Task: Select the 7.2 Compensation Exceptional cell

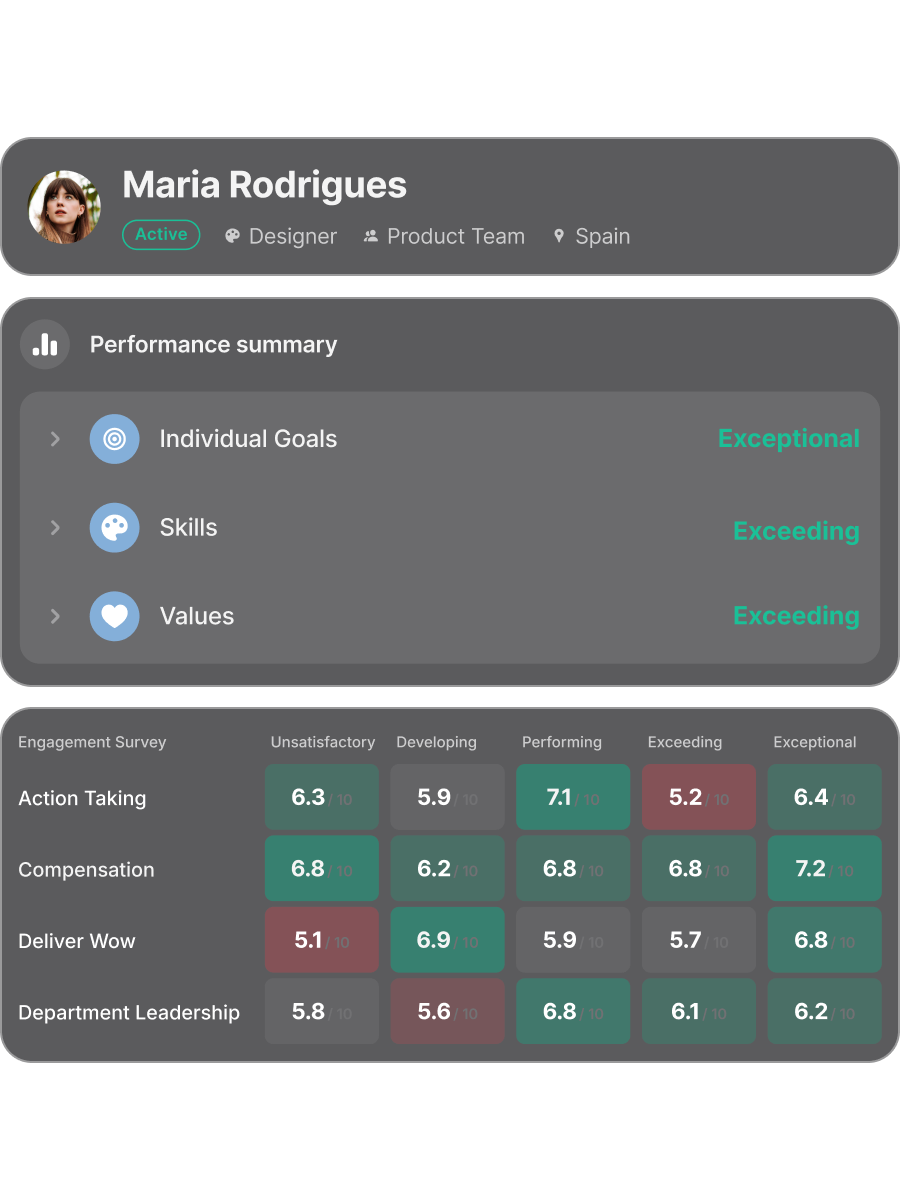Action: [824, 869]
